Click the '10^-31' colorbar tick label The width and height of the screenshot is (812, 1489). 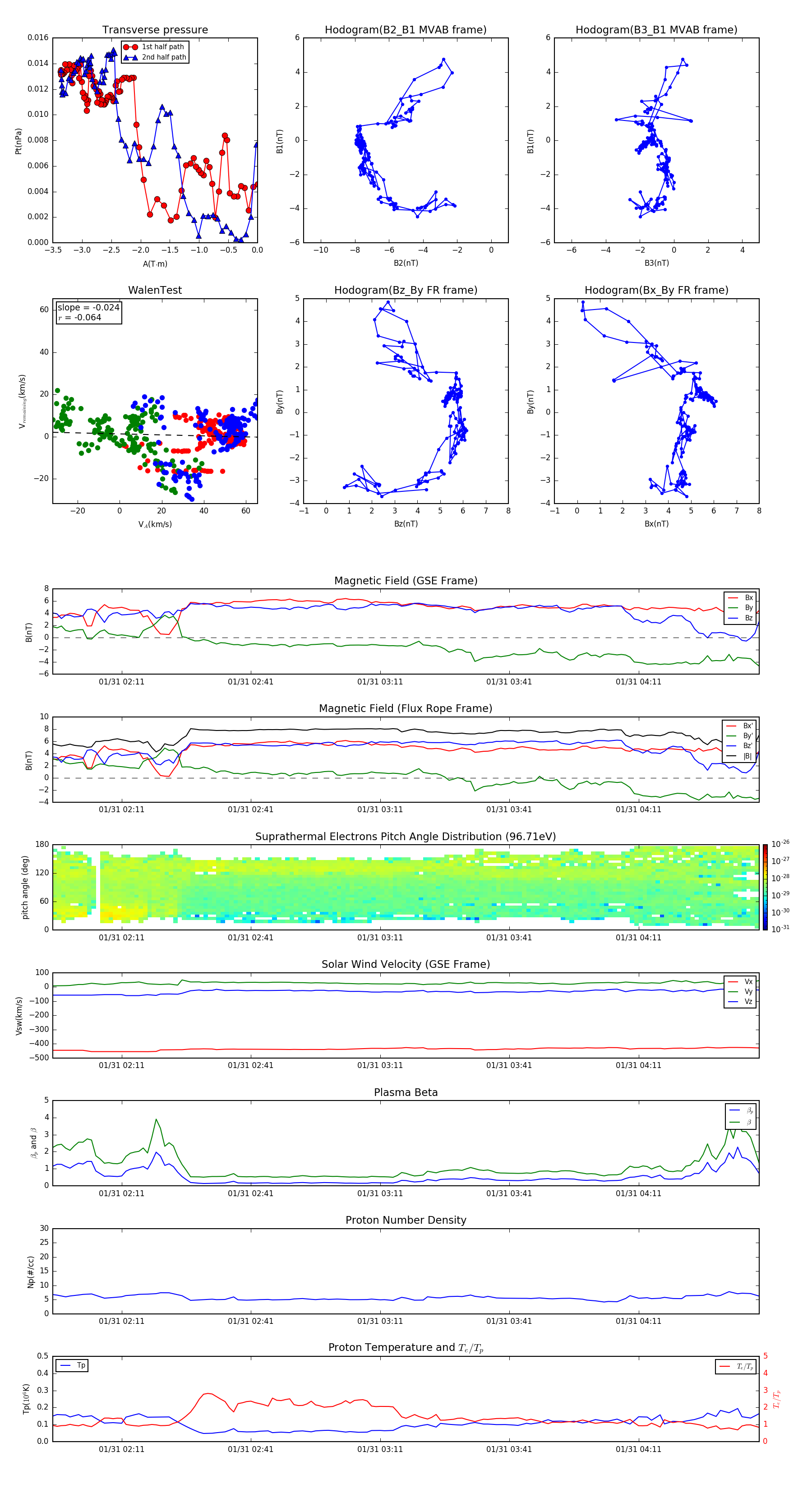[780, 929]
